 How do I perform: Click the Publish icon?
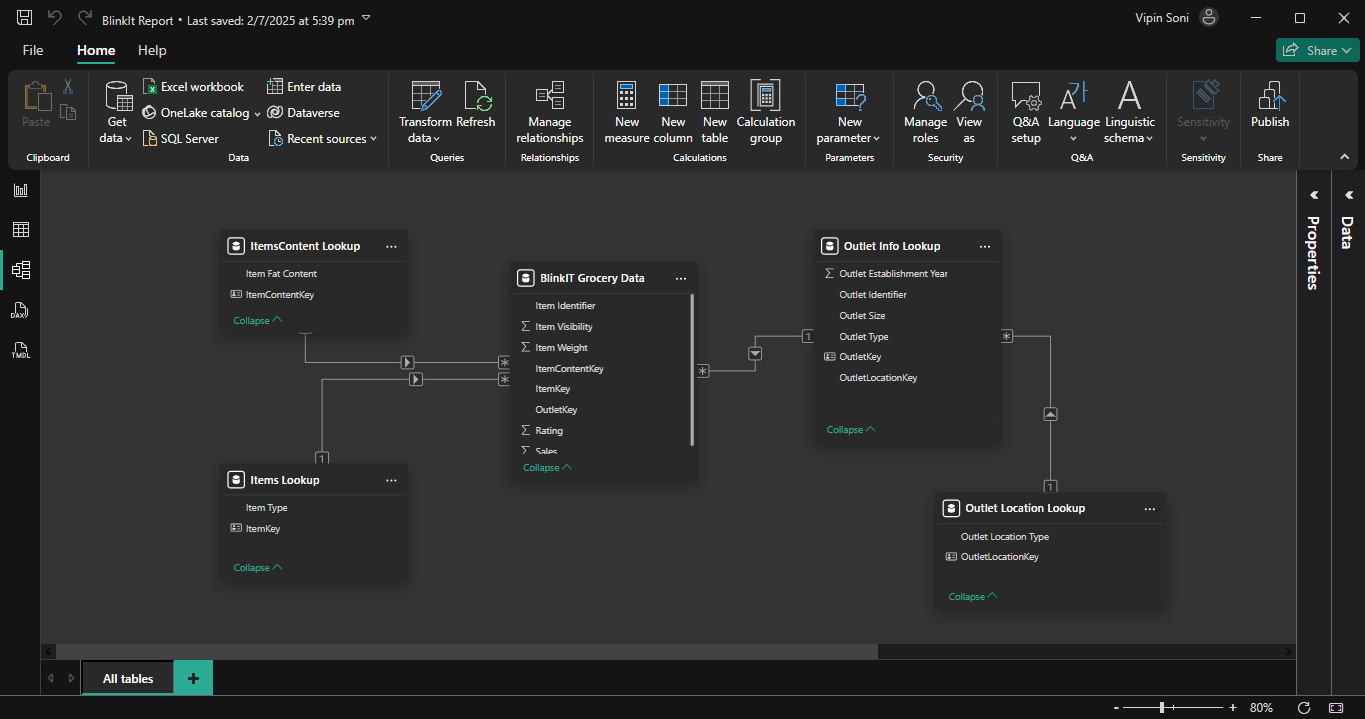pyautogui.click(x=1270, y=96)
